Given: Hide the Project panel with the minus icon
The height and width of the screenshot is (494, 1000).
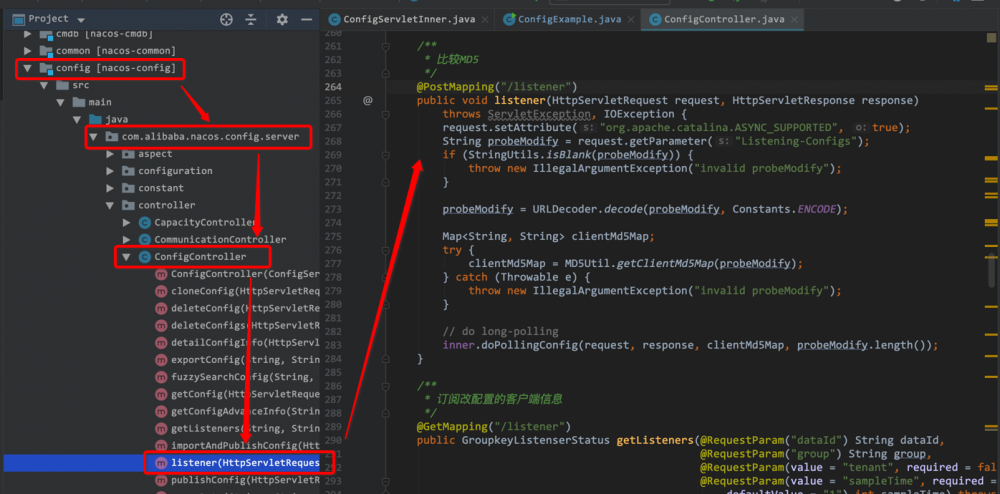Looking at the screenshot, I should click(307, 19).
